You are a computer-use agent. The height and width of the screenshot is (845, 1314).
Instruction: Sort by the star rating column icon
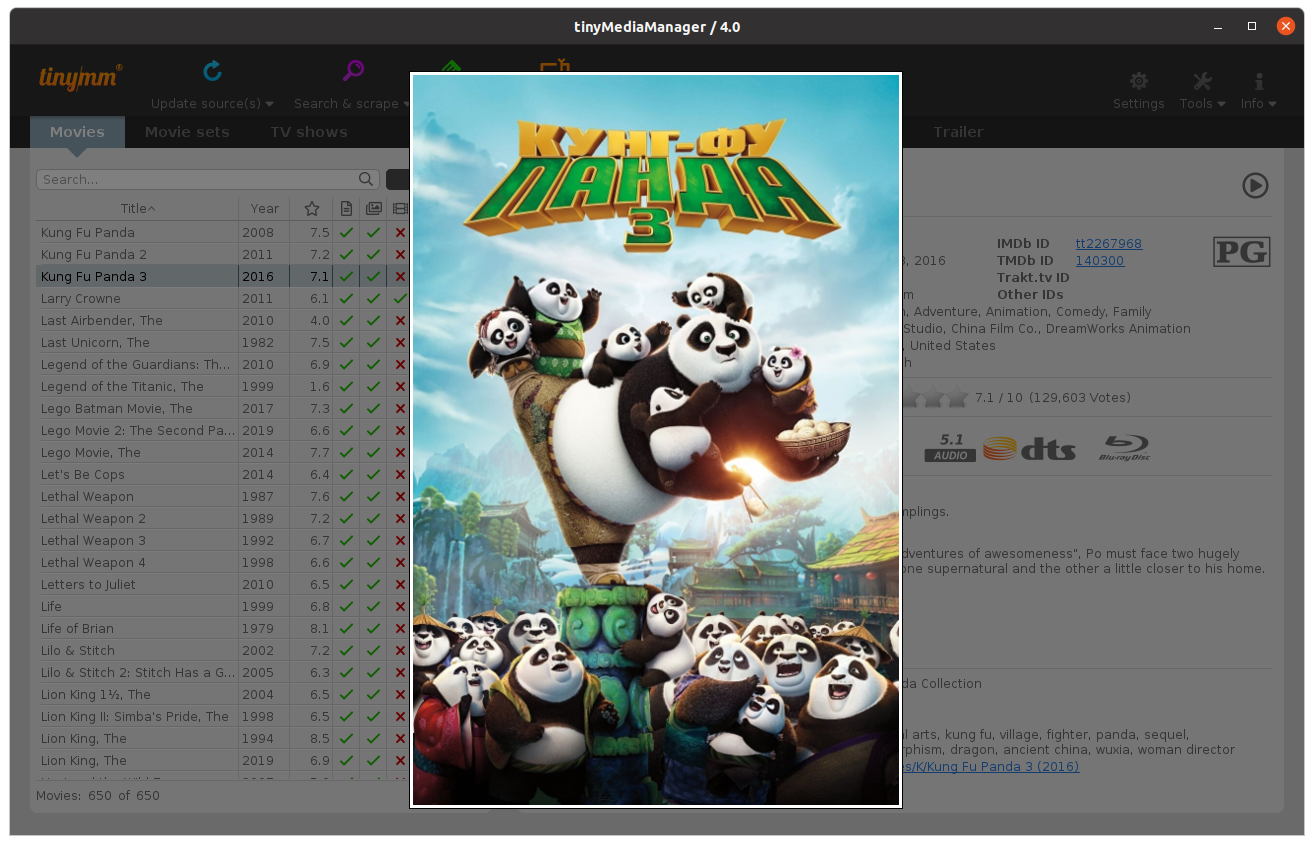[x=312, y=209]
